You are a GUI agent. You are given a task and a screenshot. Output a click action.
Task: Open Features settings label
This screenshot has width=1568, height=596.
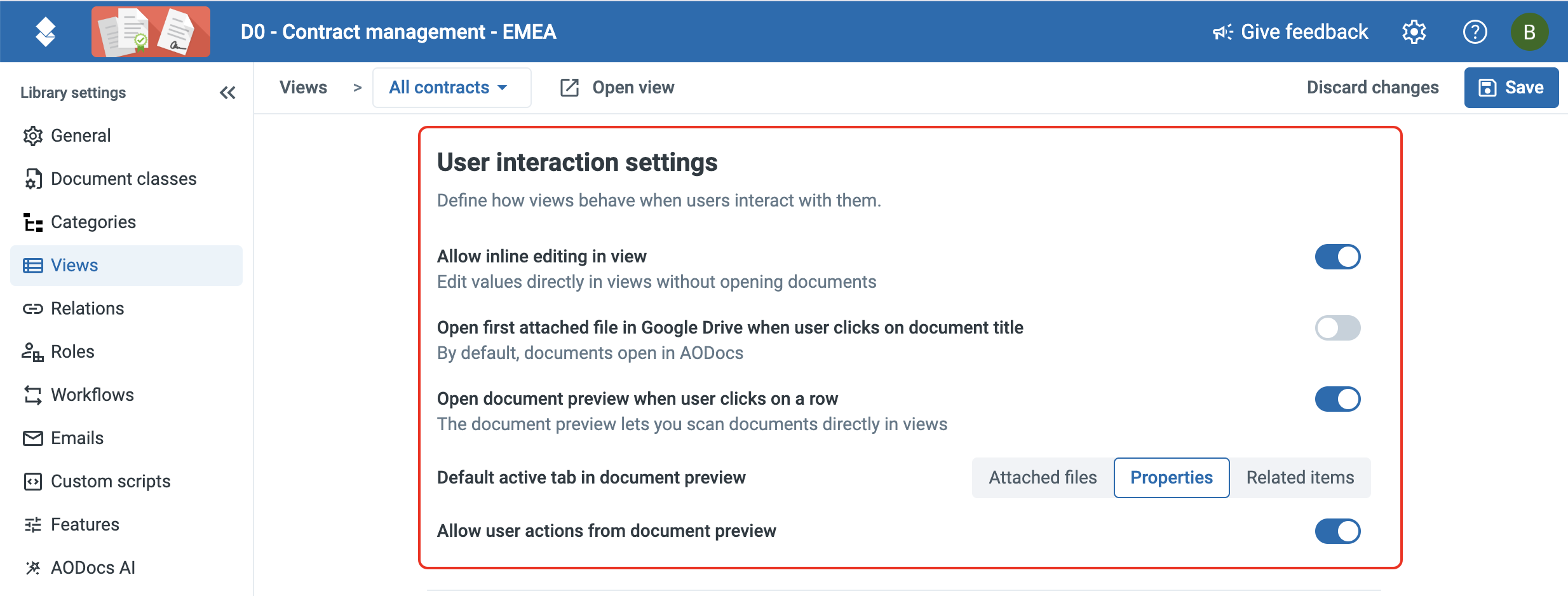(85, 525)
